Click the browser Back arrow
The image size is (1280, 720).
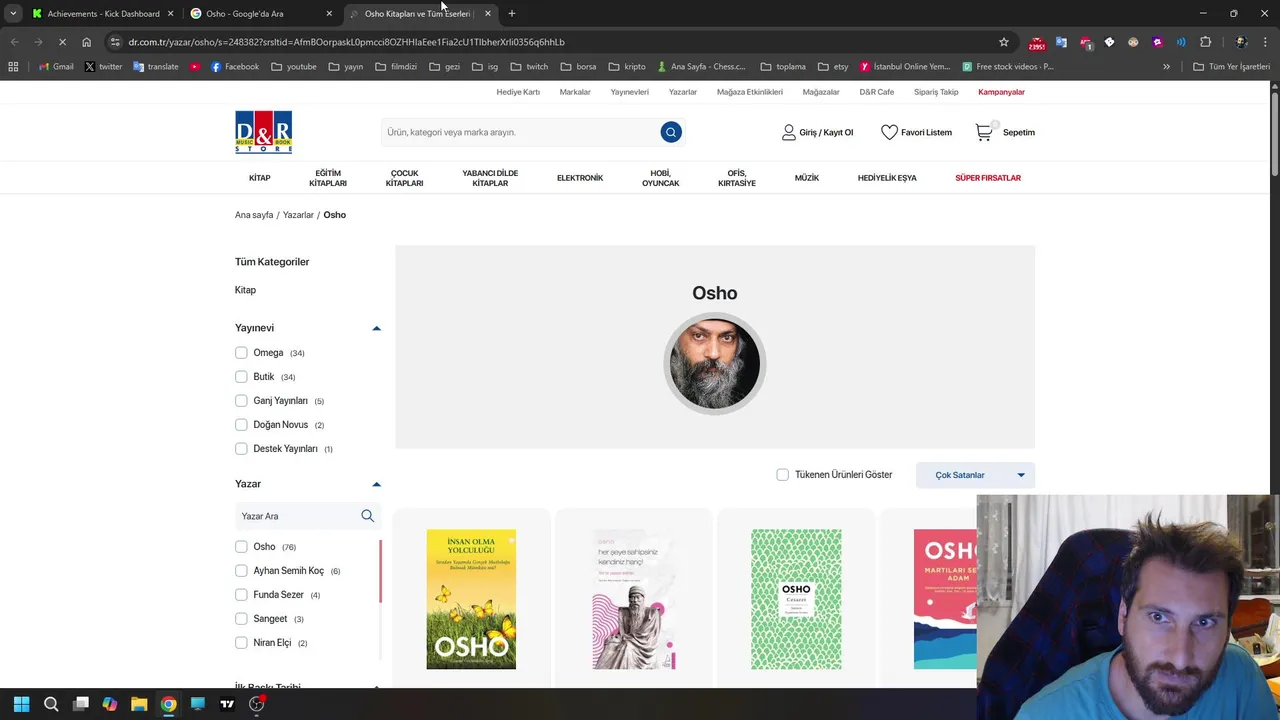coord(14,42)
